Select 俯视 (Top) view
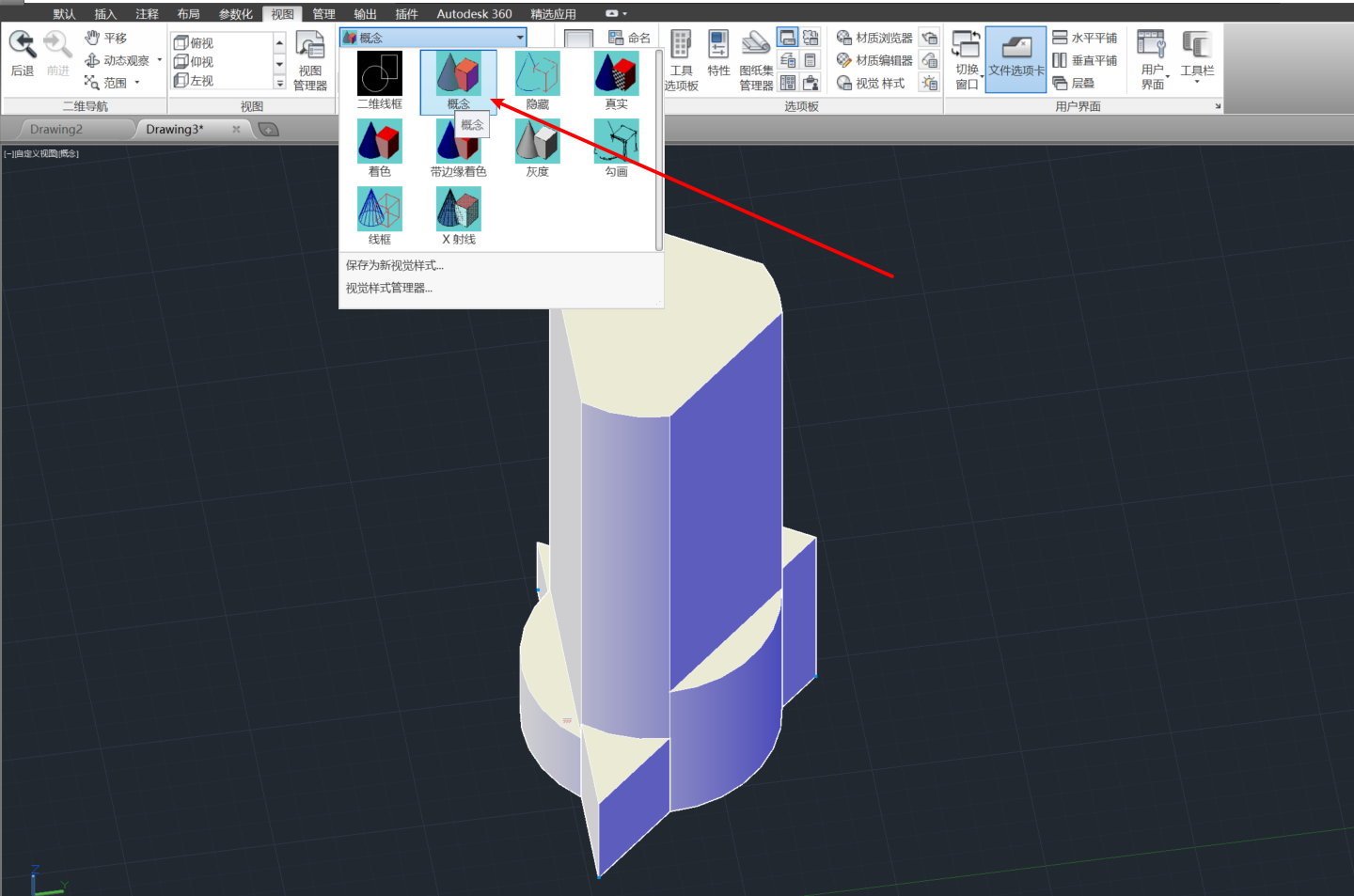 [x=194, y=42]
